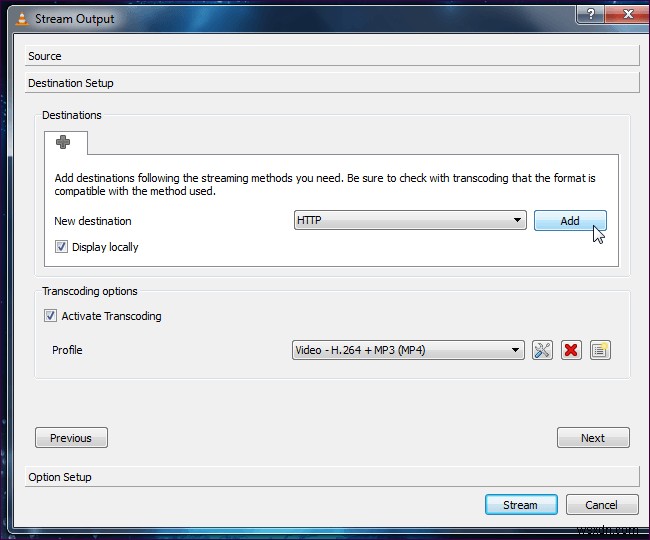The image size is (650, 540).
Task: Collapse the Destination Setup section header
Action: [332, 83]
